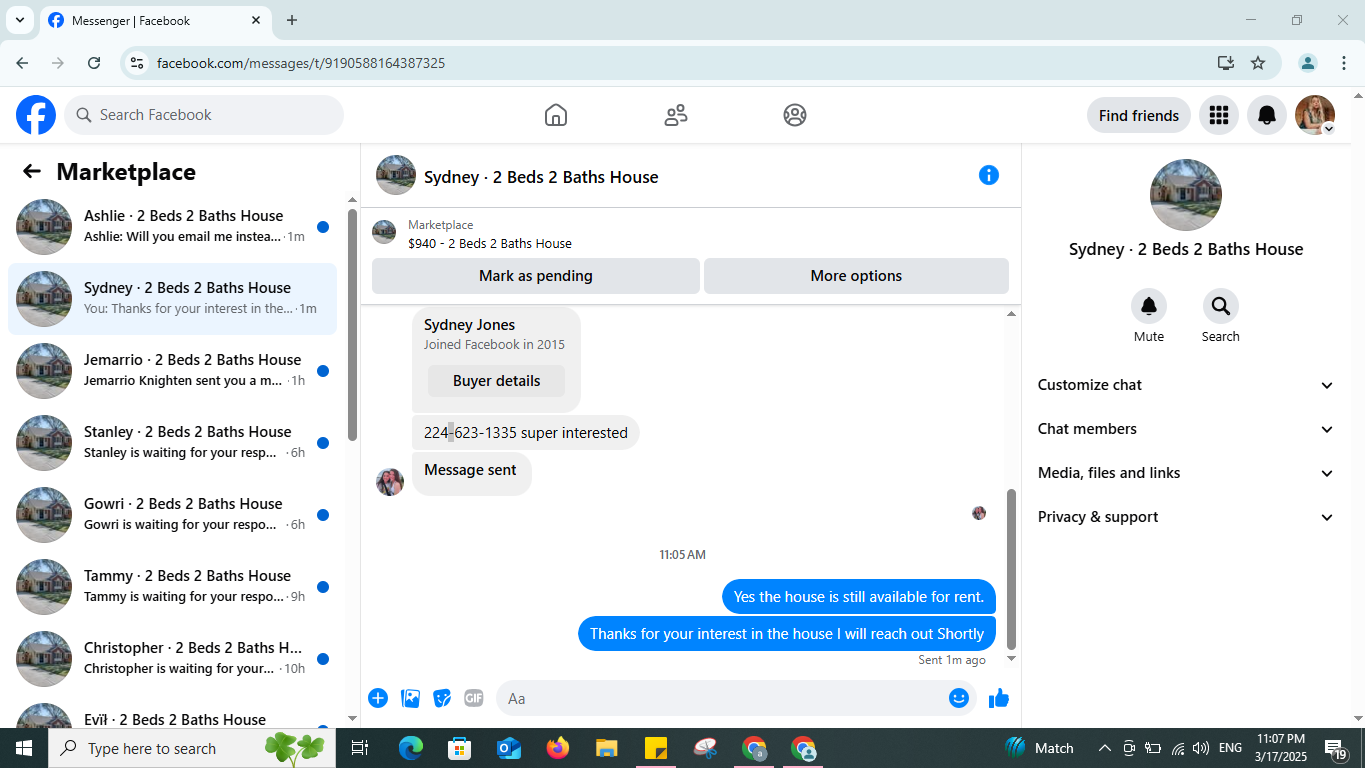Open $940 2 Beds 2 Baths listing
Image resolution: width=1365 pixels, height=768 pixels.
click(x=490, y=243)
